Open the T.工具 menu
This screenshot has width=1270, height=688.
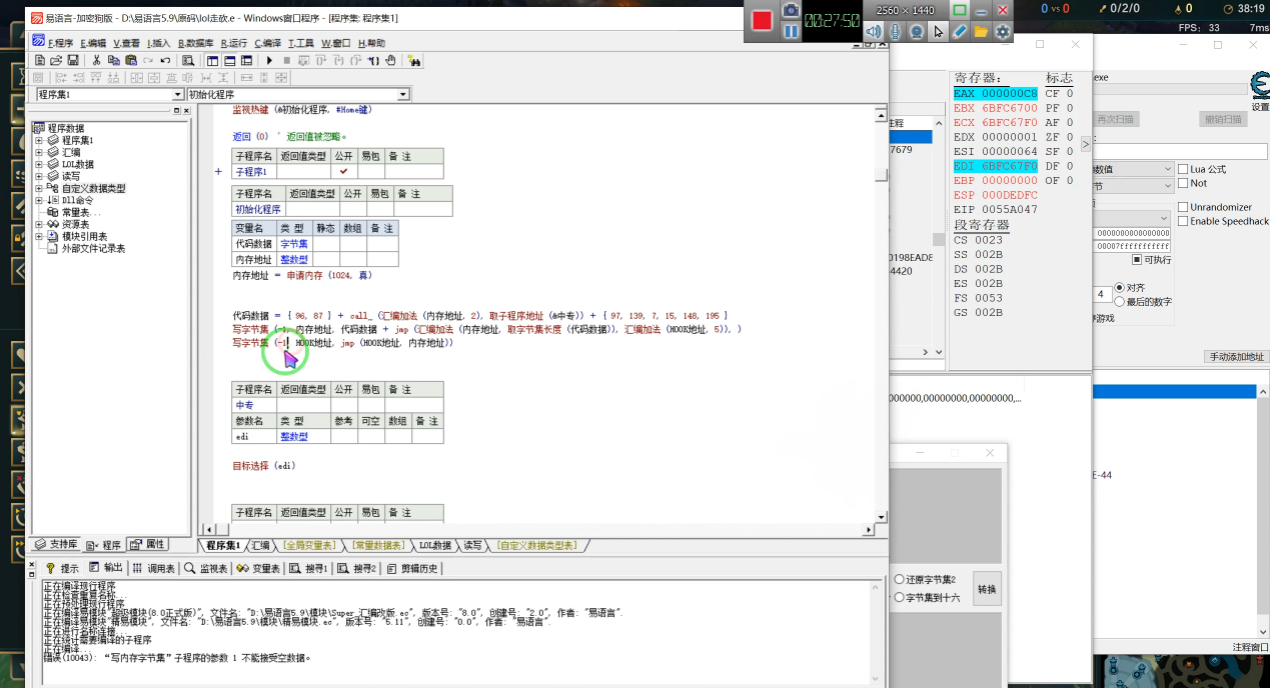tap(301, 43)
